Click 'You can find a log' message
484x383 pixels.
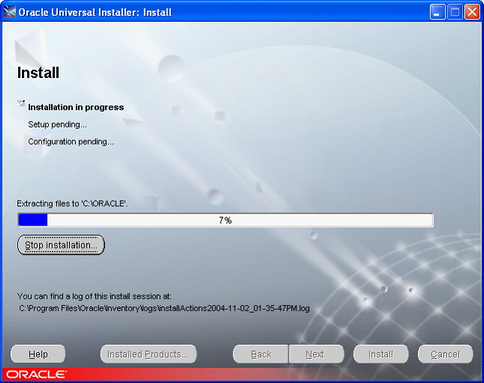pos(94,296)
